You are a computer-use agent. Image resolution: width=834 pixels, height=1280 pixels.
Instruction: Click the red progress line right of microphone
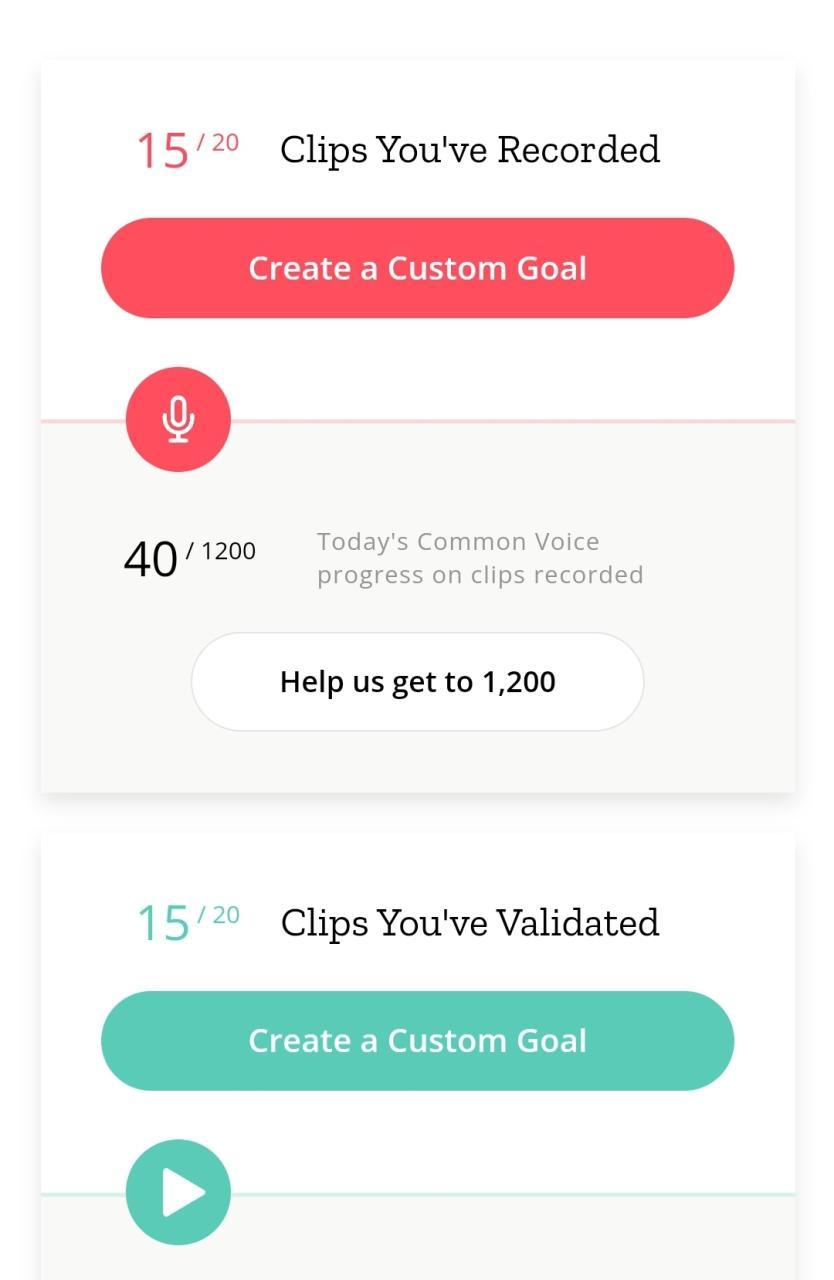tap(512, 421)
